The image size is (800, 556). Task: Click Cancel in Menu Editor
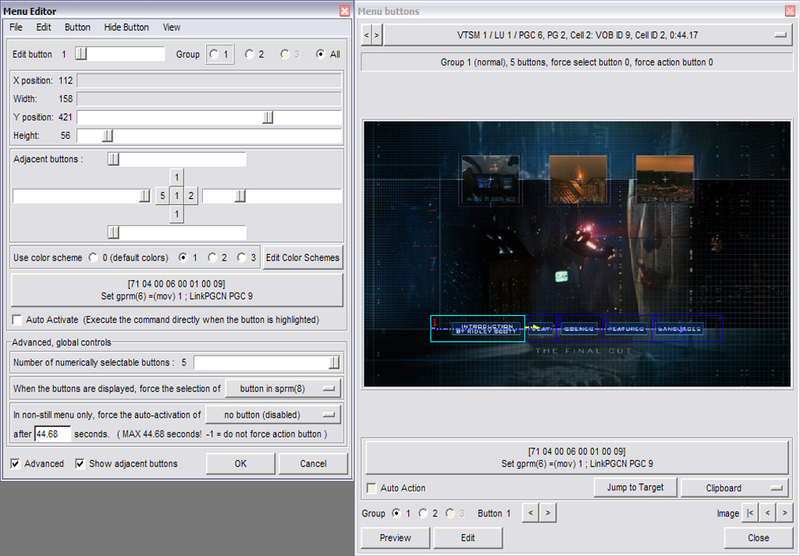click(x=313, y=464)
